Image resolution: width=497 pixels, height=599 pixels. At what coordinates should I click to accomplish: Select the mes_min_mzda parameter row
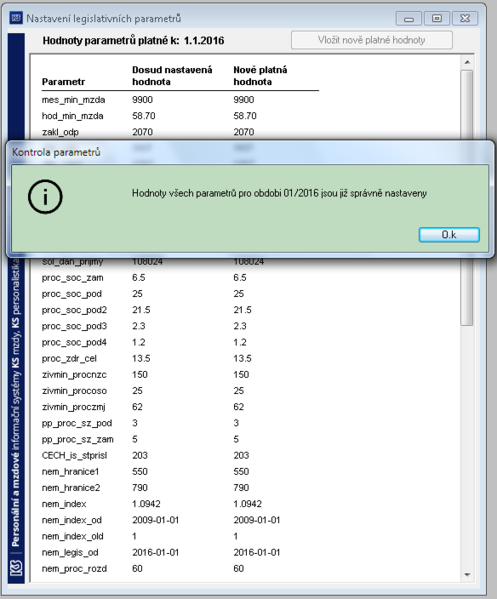[x=180, y=100]
